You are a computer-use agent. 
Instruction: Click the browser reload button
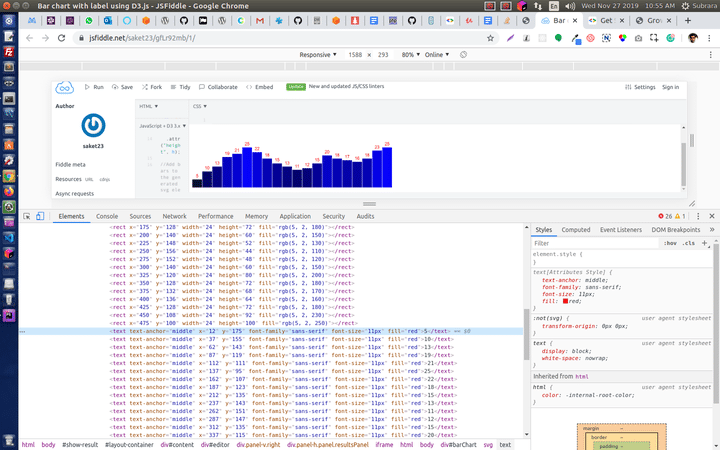click(x=59, y=38)
